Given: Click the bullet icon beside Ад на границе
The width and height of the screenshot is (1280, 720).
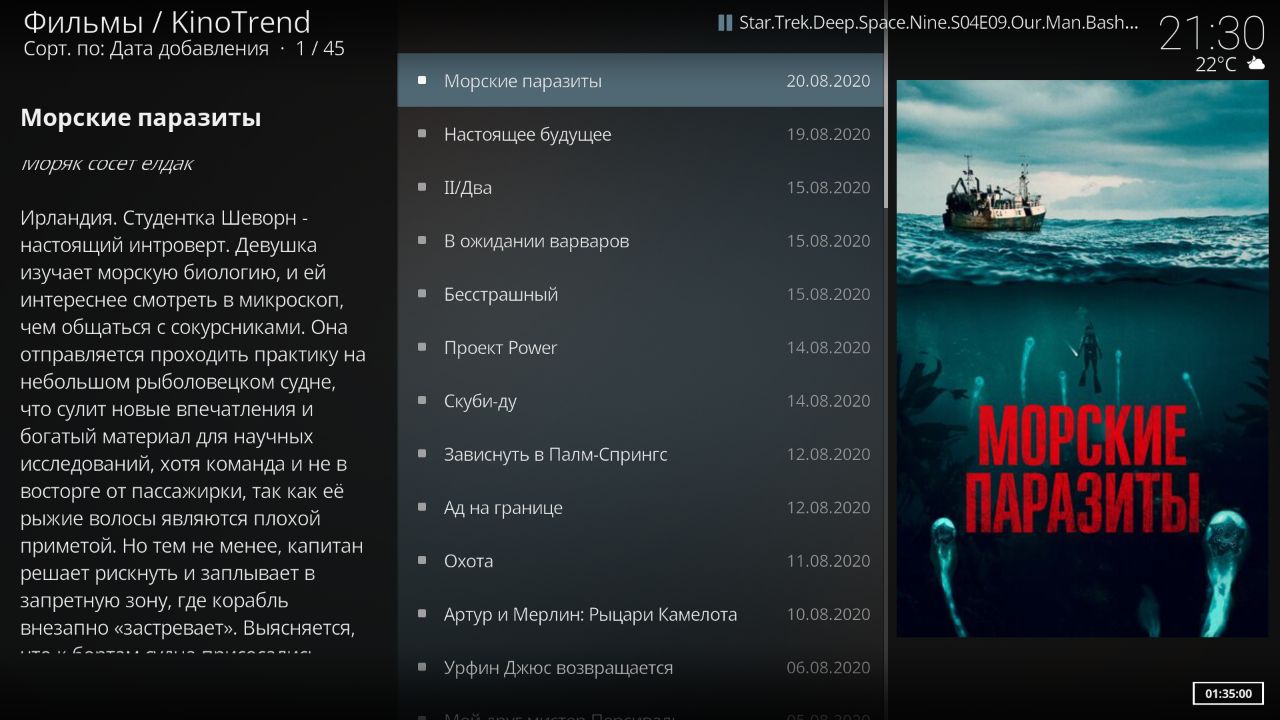Looking at the screenshot, I should point(422,507).
